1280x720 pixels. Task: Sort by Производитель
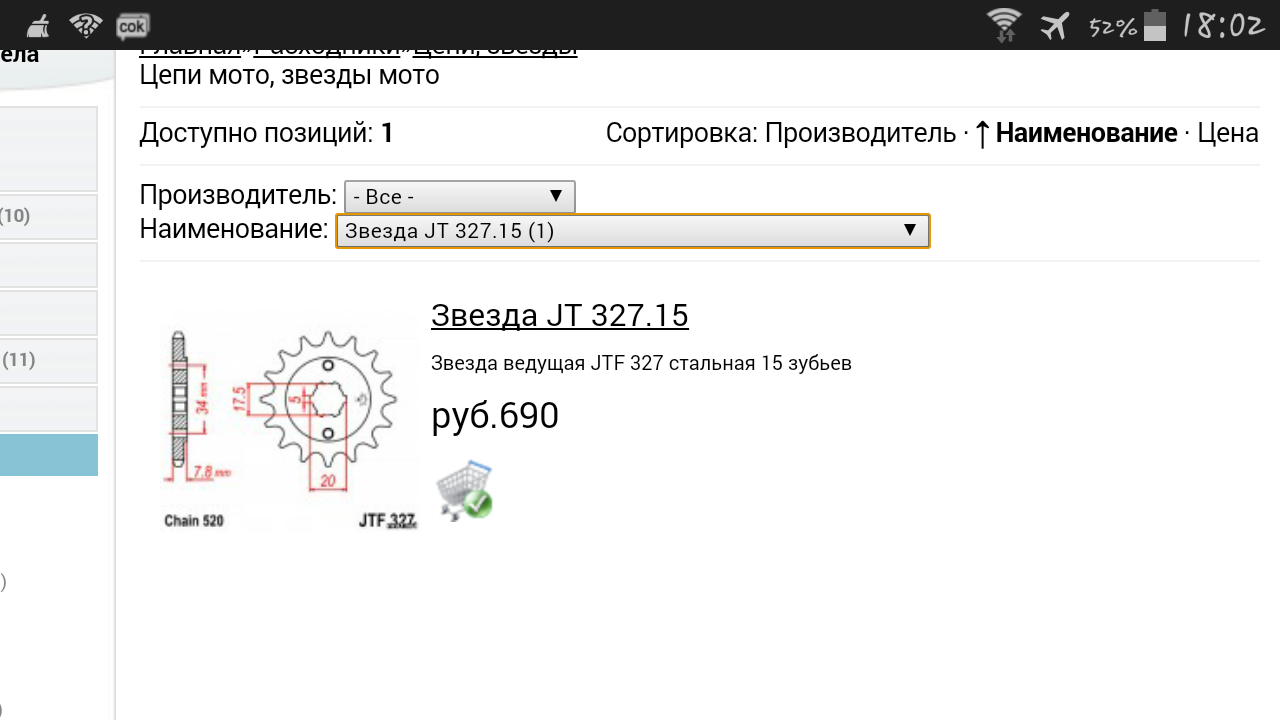coord(860,133)
